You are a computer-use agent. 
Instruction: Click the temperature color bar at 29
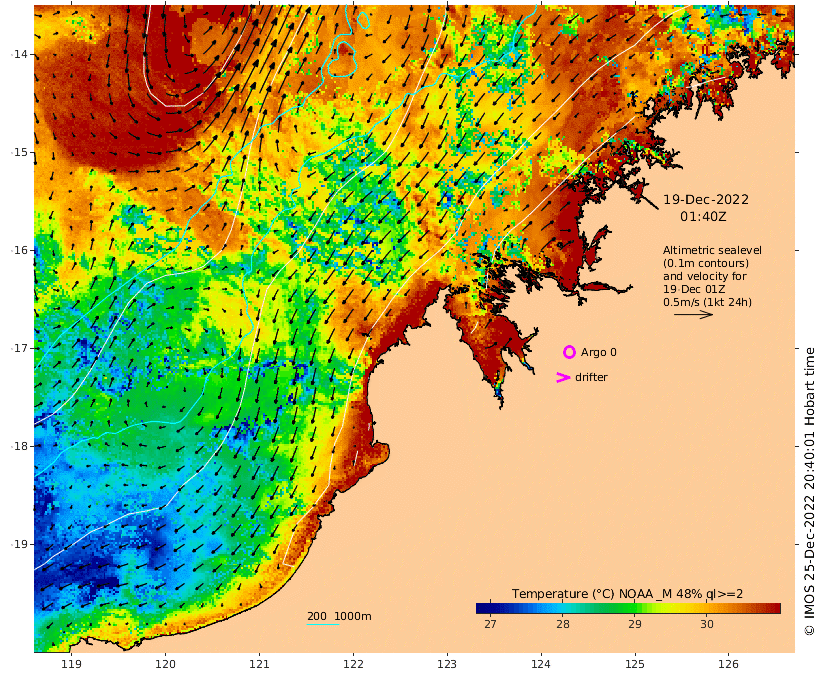[x=634, y=608]
